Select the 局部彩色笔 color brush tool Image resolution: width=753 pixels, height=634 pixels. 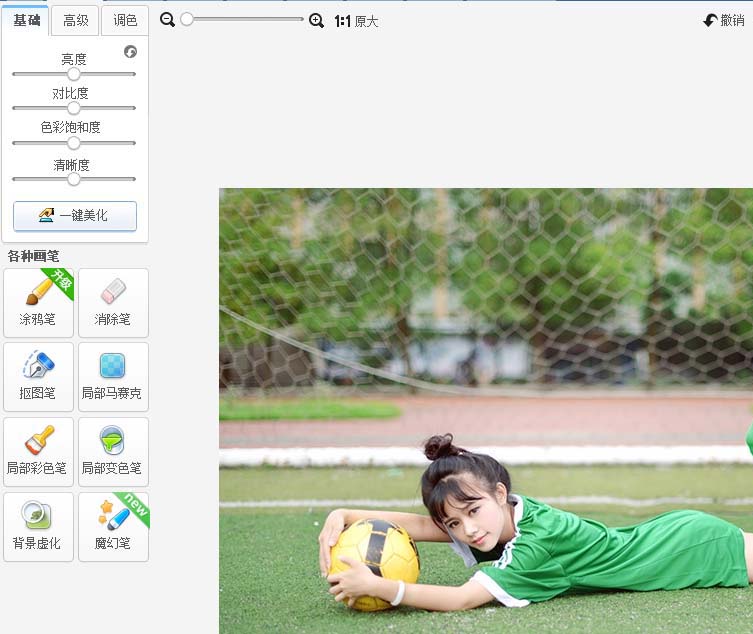click(38, 452)
